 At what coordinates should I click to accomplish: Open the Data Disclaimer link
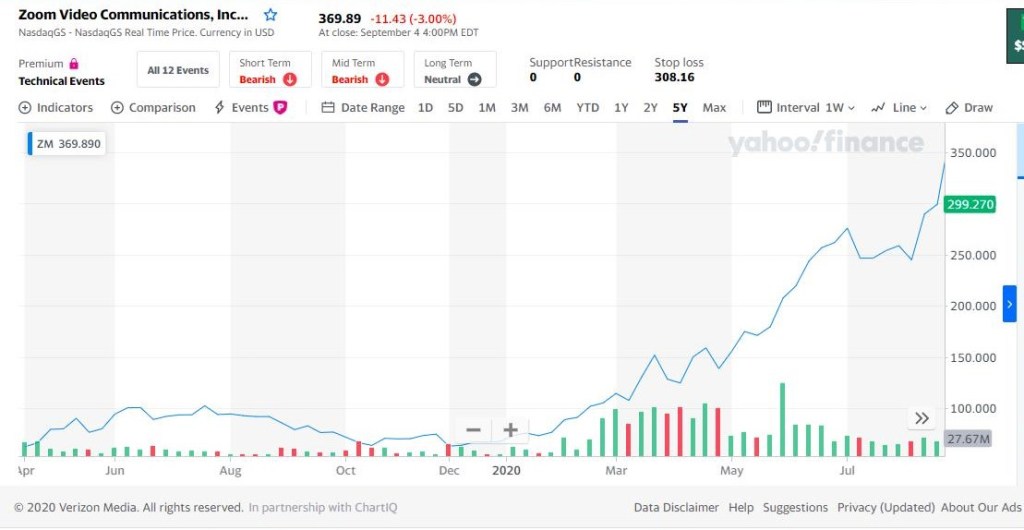[x=676, y=508]
